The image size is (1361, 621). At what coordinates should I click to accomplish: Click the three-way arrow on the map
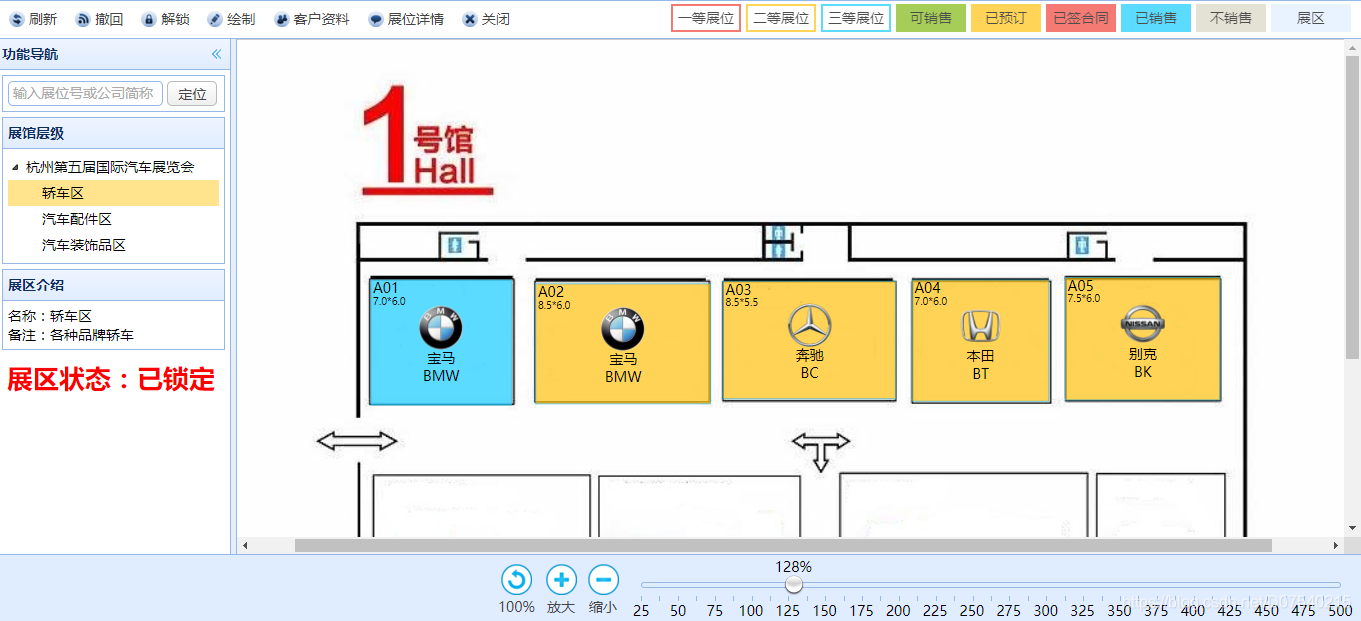[821, 451]
